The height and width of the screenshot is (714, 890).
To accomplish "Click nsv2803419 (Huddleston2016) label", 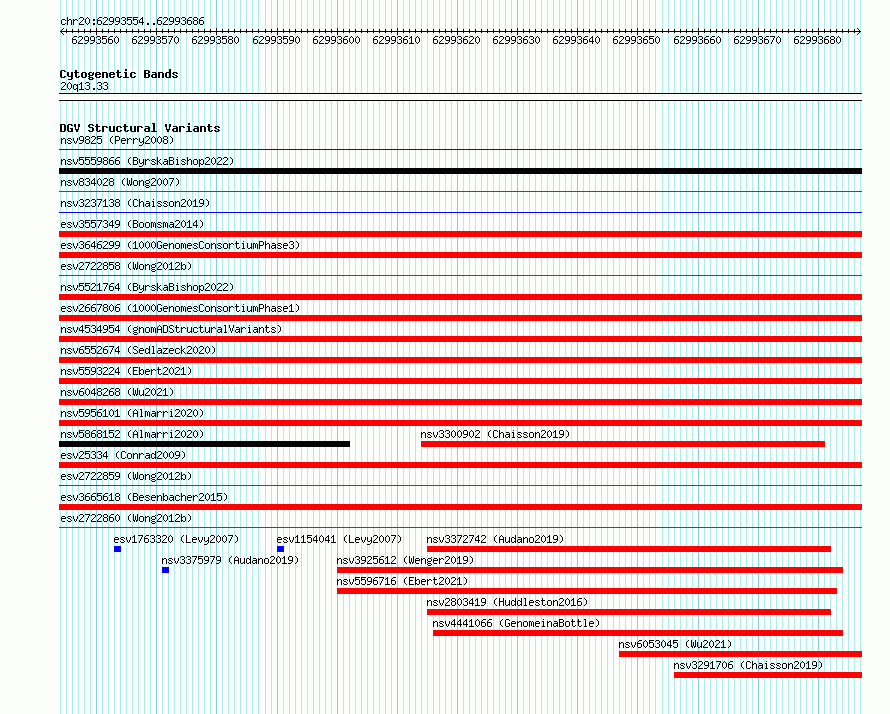I will pos(507,602).
